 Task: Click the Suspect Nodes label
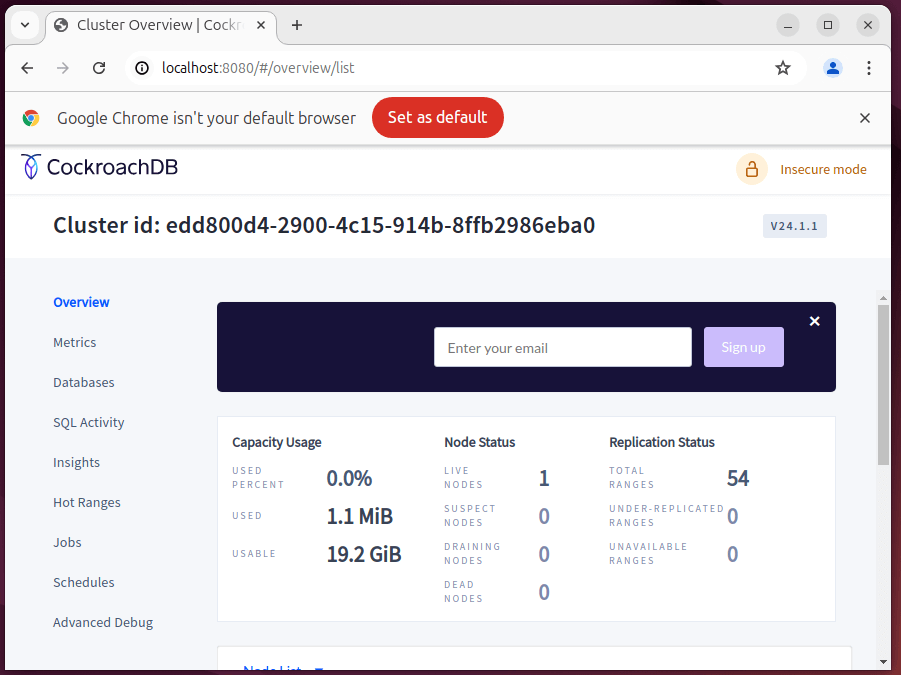470,516
